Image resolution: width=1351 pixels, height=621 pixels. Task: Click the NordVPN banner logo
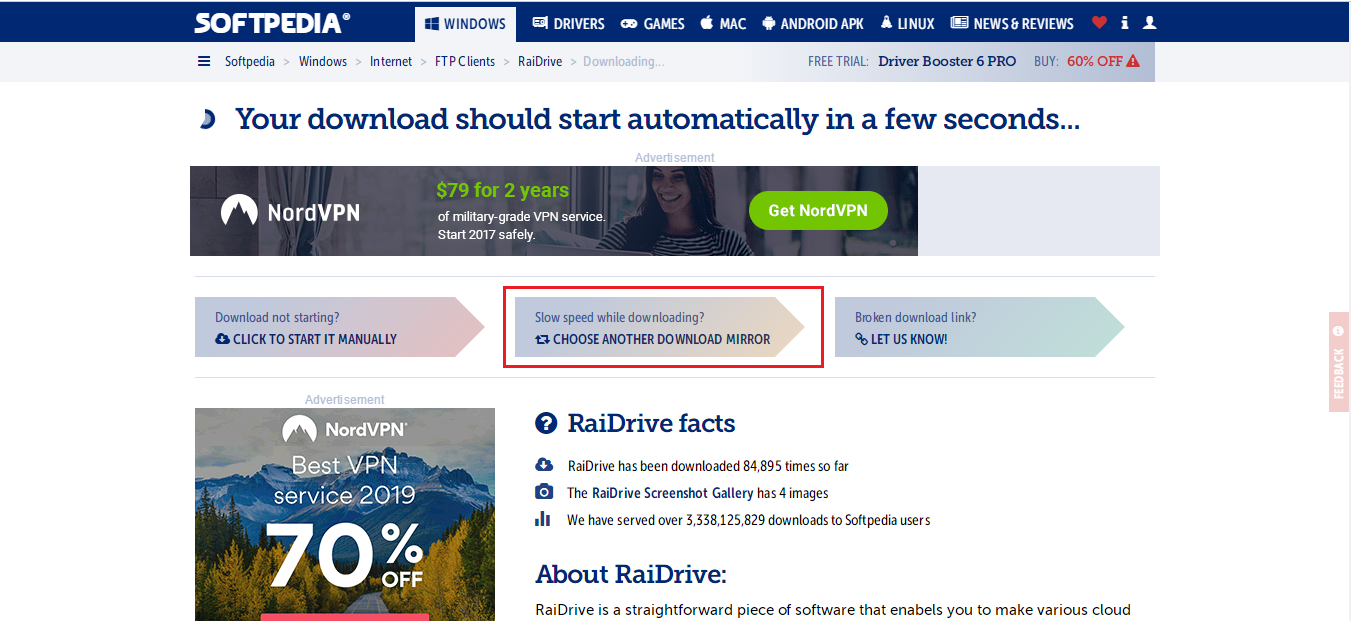290,211
